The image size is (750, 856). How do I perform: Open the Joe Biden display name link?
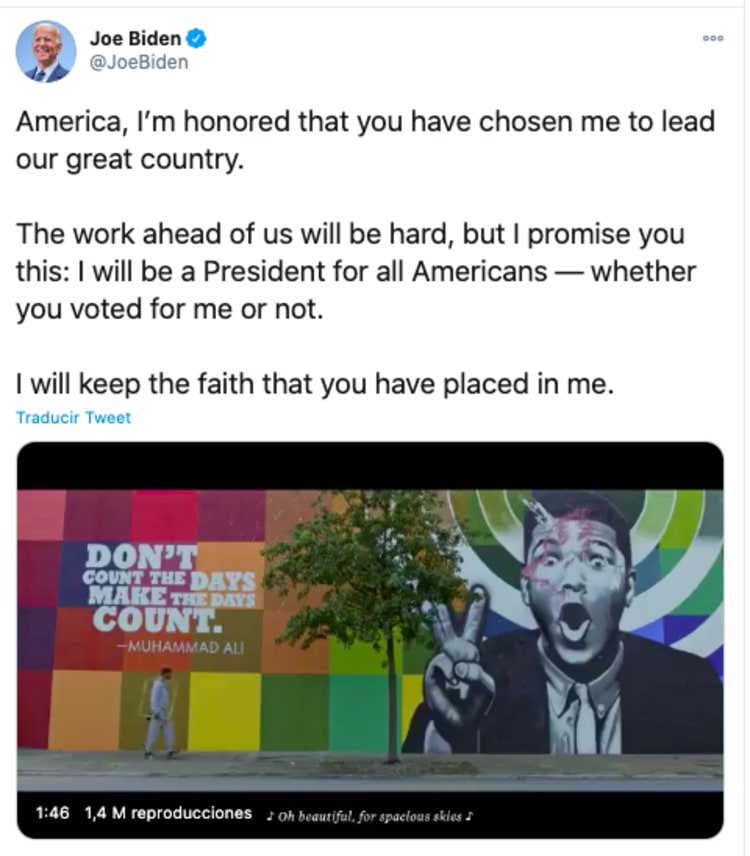click(x=135, y=40)
